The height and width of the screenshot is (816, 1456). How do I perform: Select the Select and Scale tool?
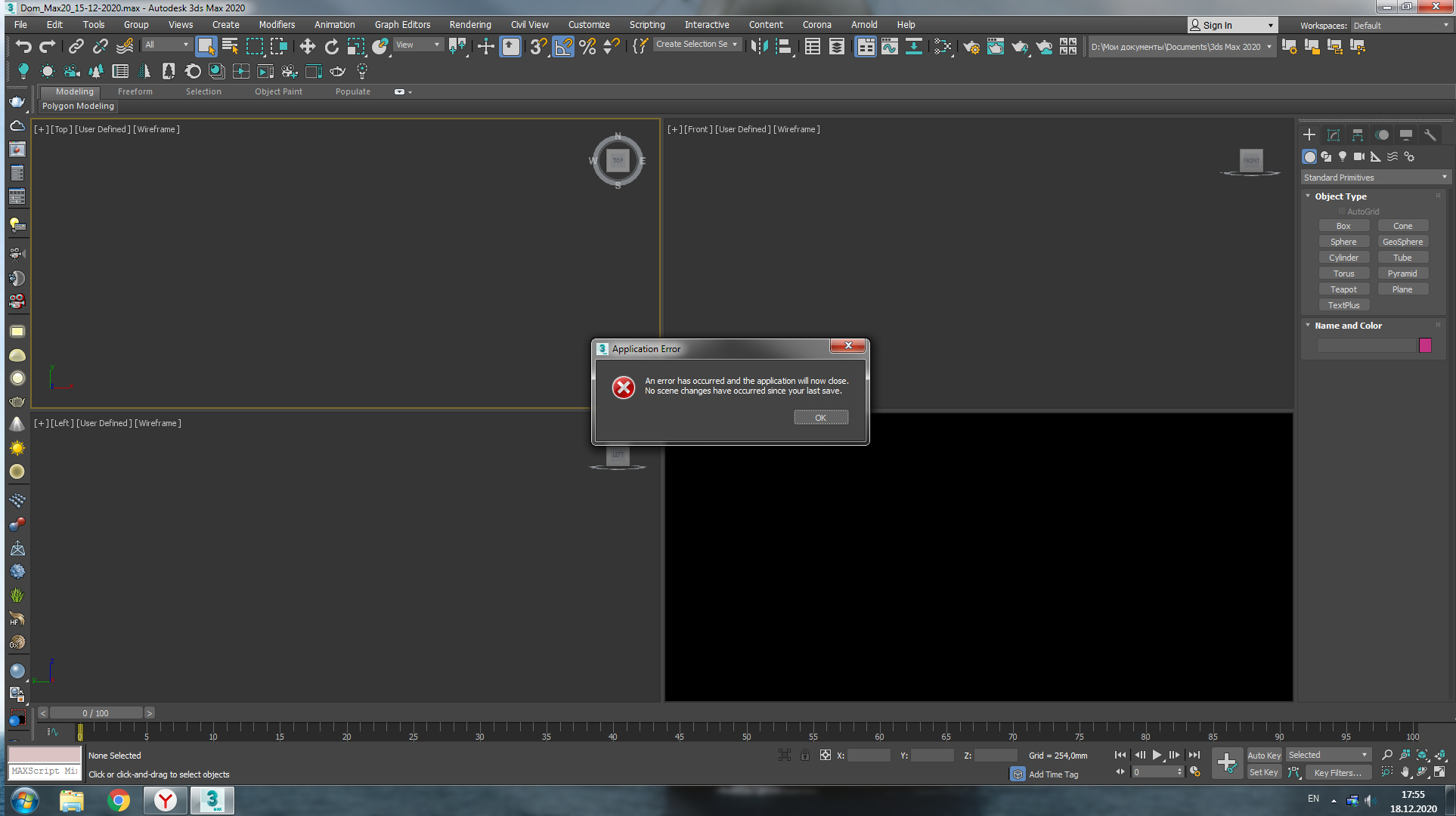click(x=355, y=47)
